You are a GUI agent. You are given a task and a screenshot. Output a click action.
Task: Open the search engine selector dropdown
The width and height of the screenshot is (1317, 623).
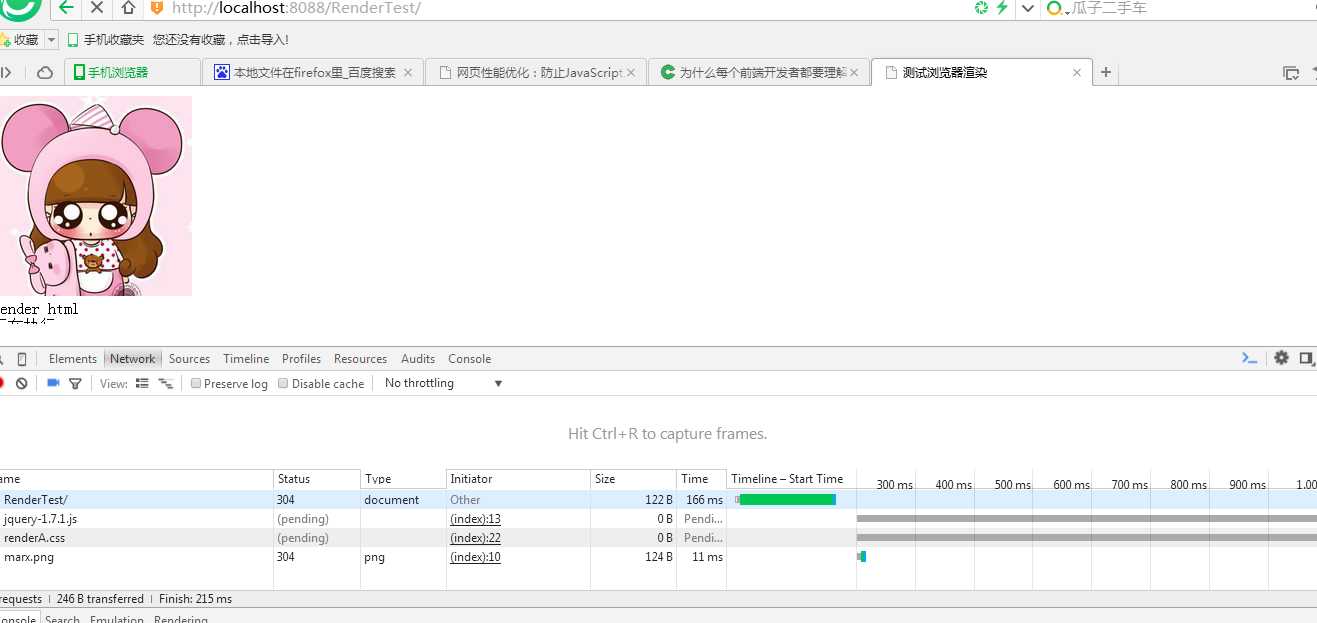point(1056,8)
